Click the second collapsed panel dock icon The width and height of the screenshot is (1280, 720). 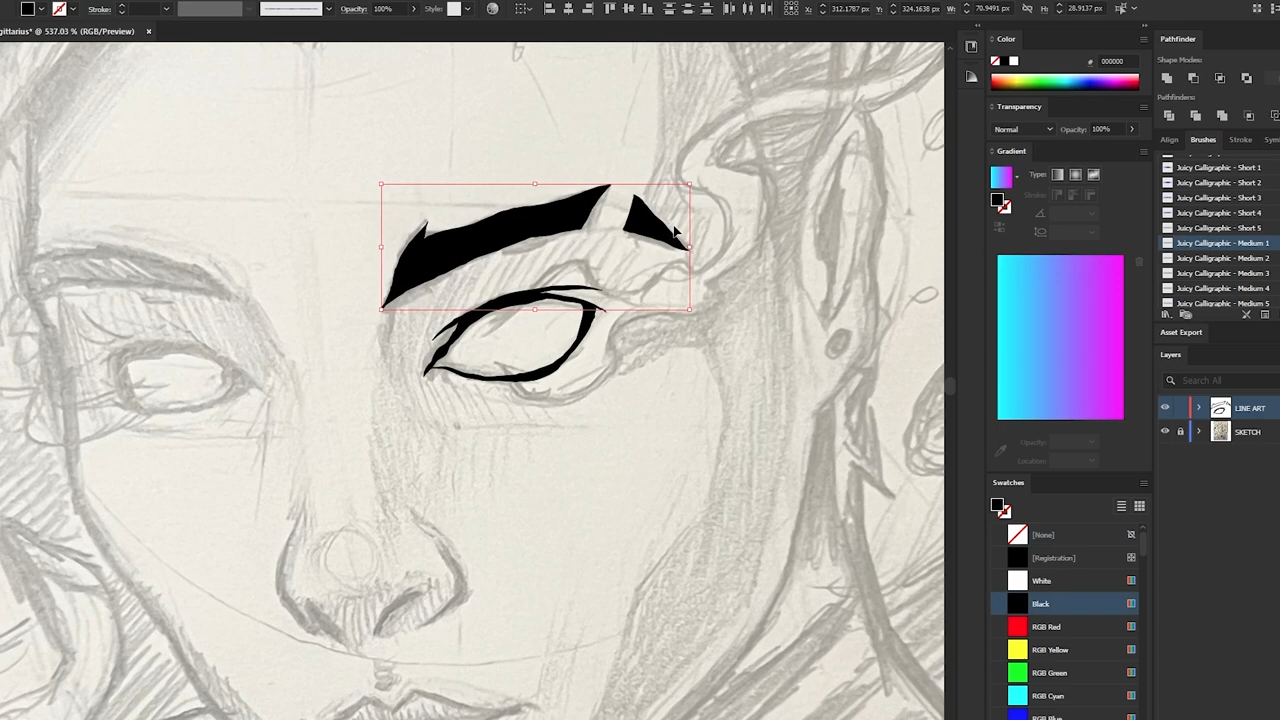click(x=971, y=76)
